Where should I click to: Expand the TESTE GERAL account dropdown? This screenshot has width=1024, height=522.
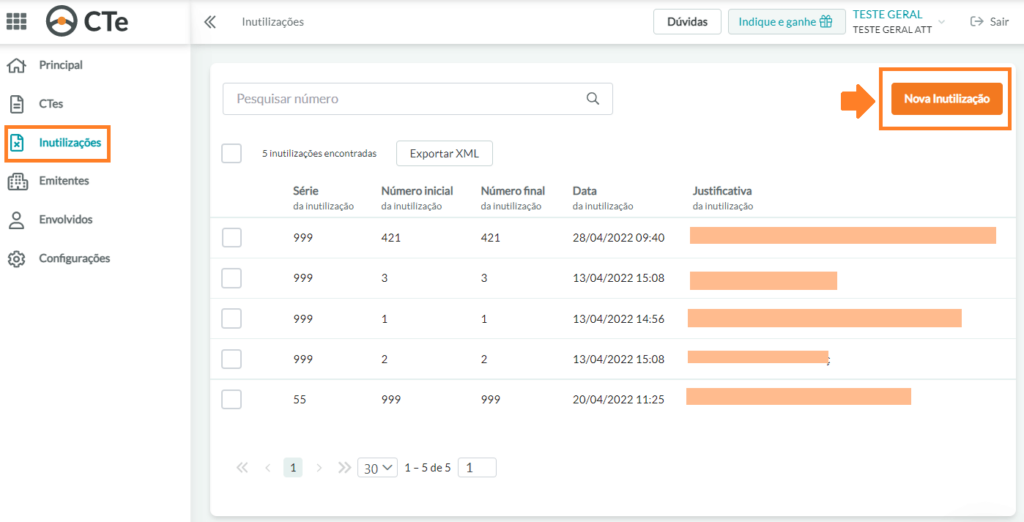pyautogui.click(x=941, y=22)
